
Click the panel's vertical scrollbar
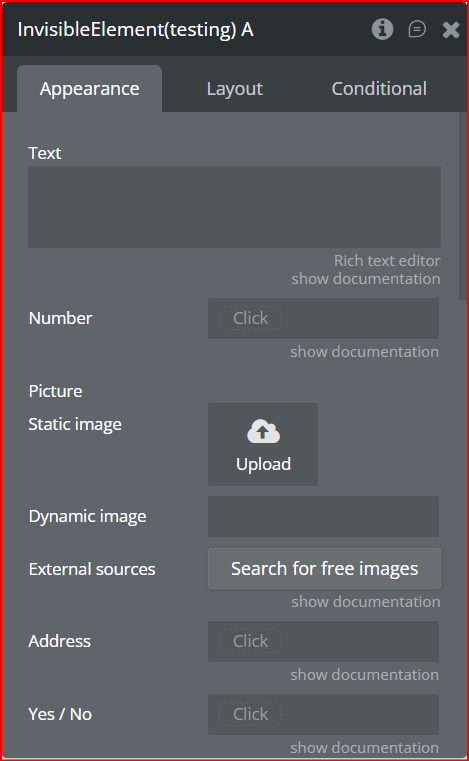[x=462, y=206]
